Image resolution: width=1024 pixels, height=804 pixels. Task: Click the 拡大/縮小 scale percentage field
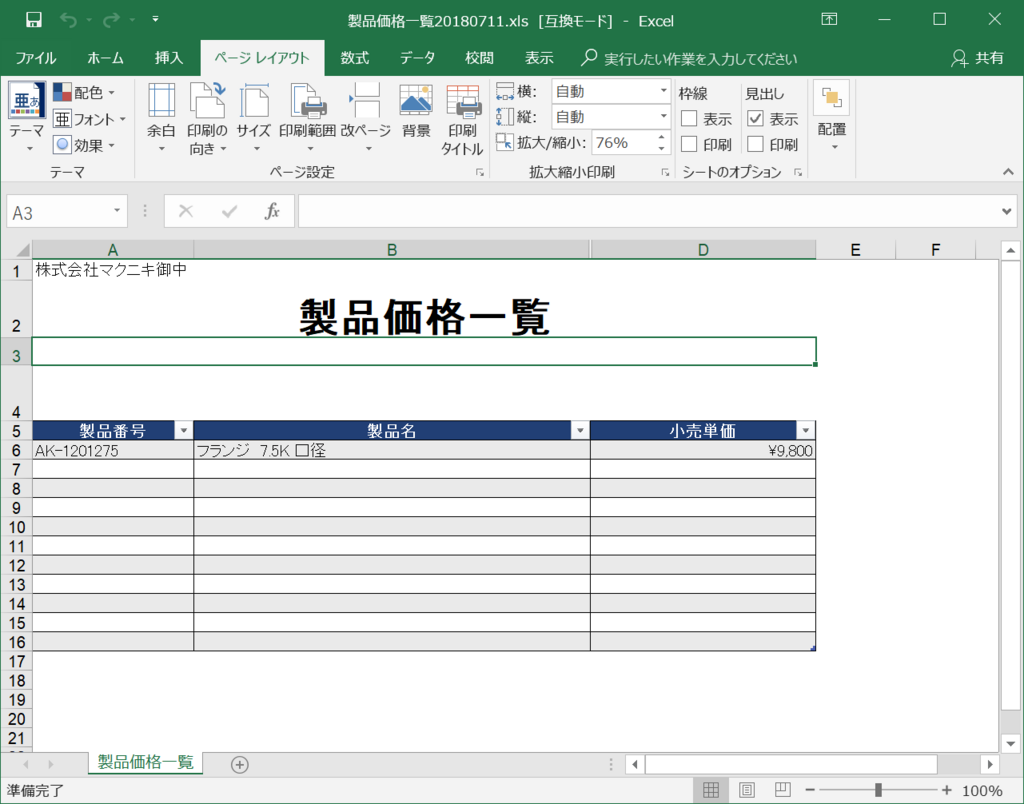click(x=622, y=143)
